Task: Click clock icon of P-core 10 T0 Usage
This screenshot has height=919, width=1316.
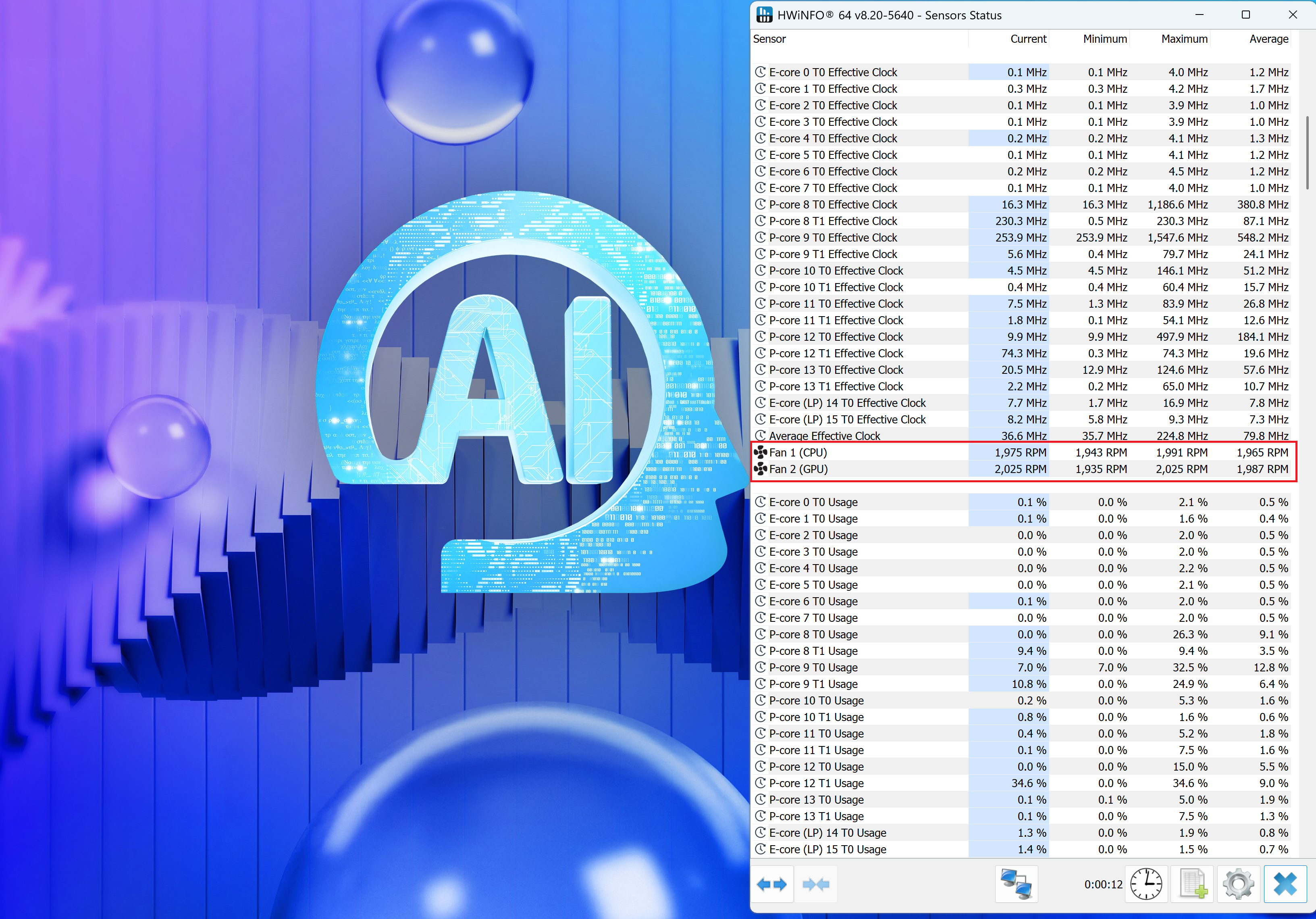Action: (761, 700)
